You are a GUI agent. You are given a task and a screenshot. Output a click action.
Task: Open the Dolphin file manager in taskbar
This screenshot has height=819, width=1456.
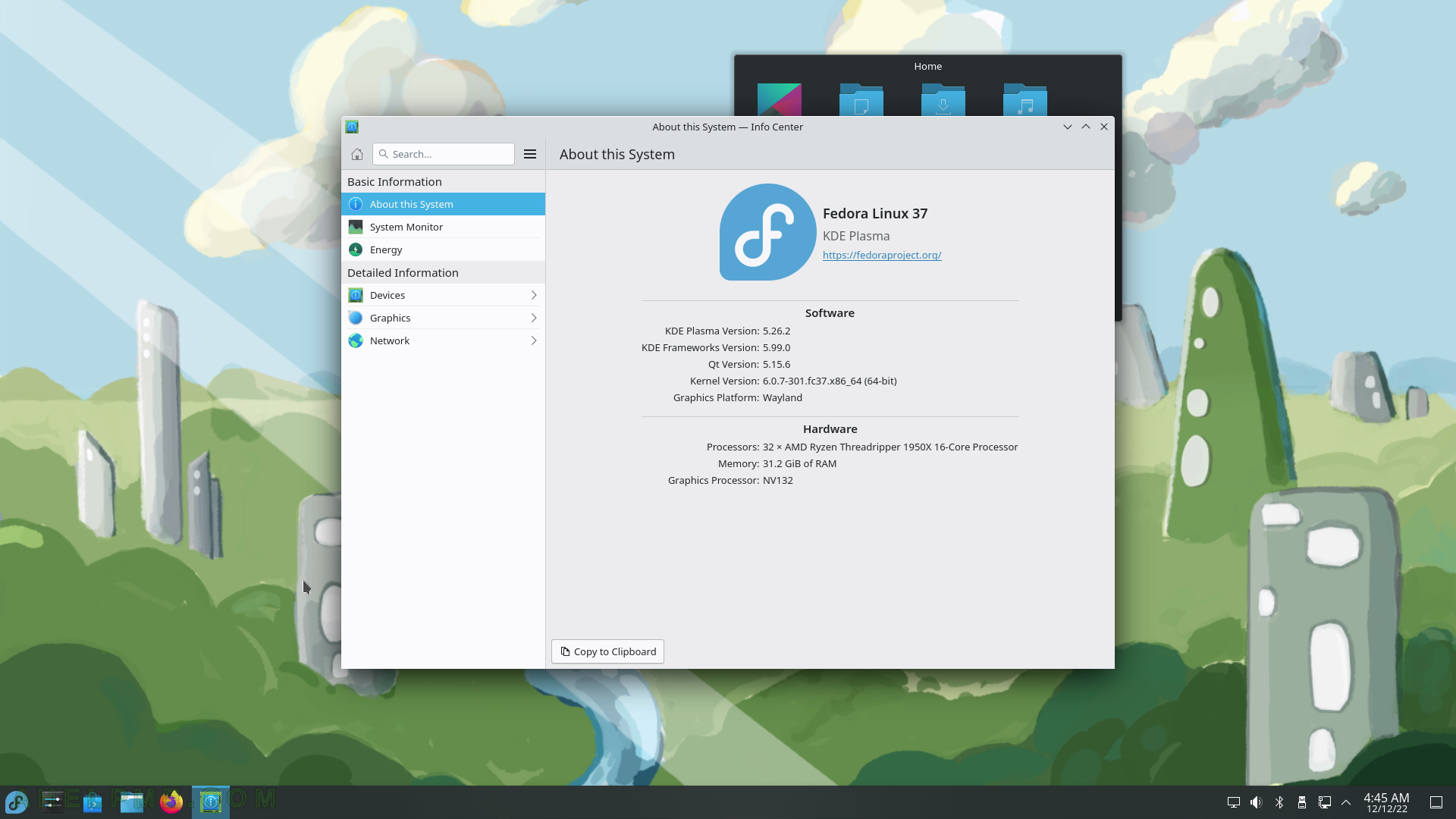(x=132, y=802)
